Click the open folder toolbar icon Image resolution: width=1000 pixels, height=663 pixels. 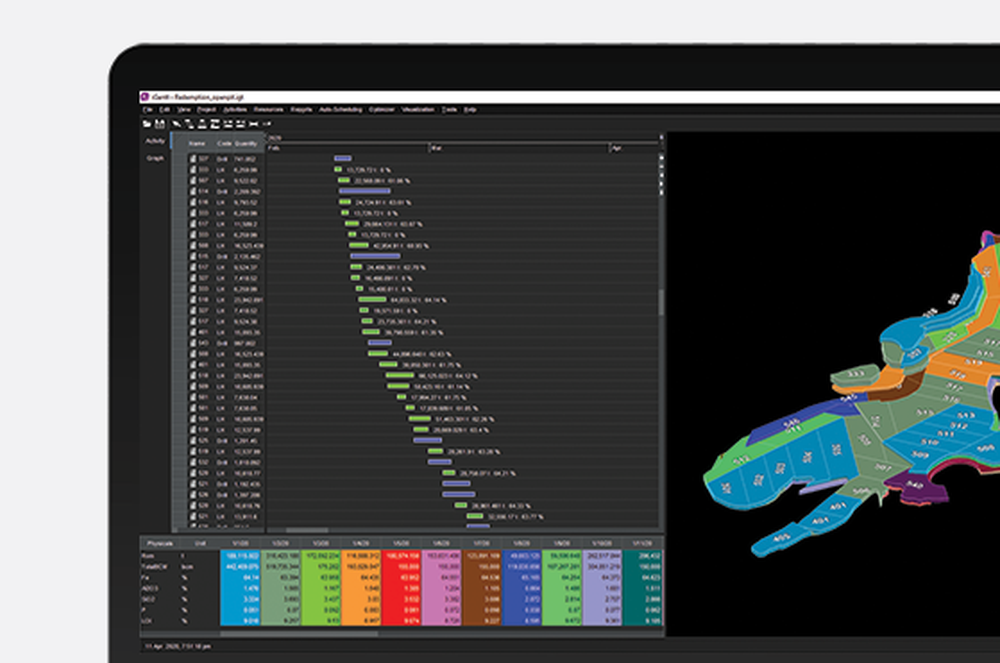pyautogui.click(x=147, y=124)
